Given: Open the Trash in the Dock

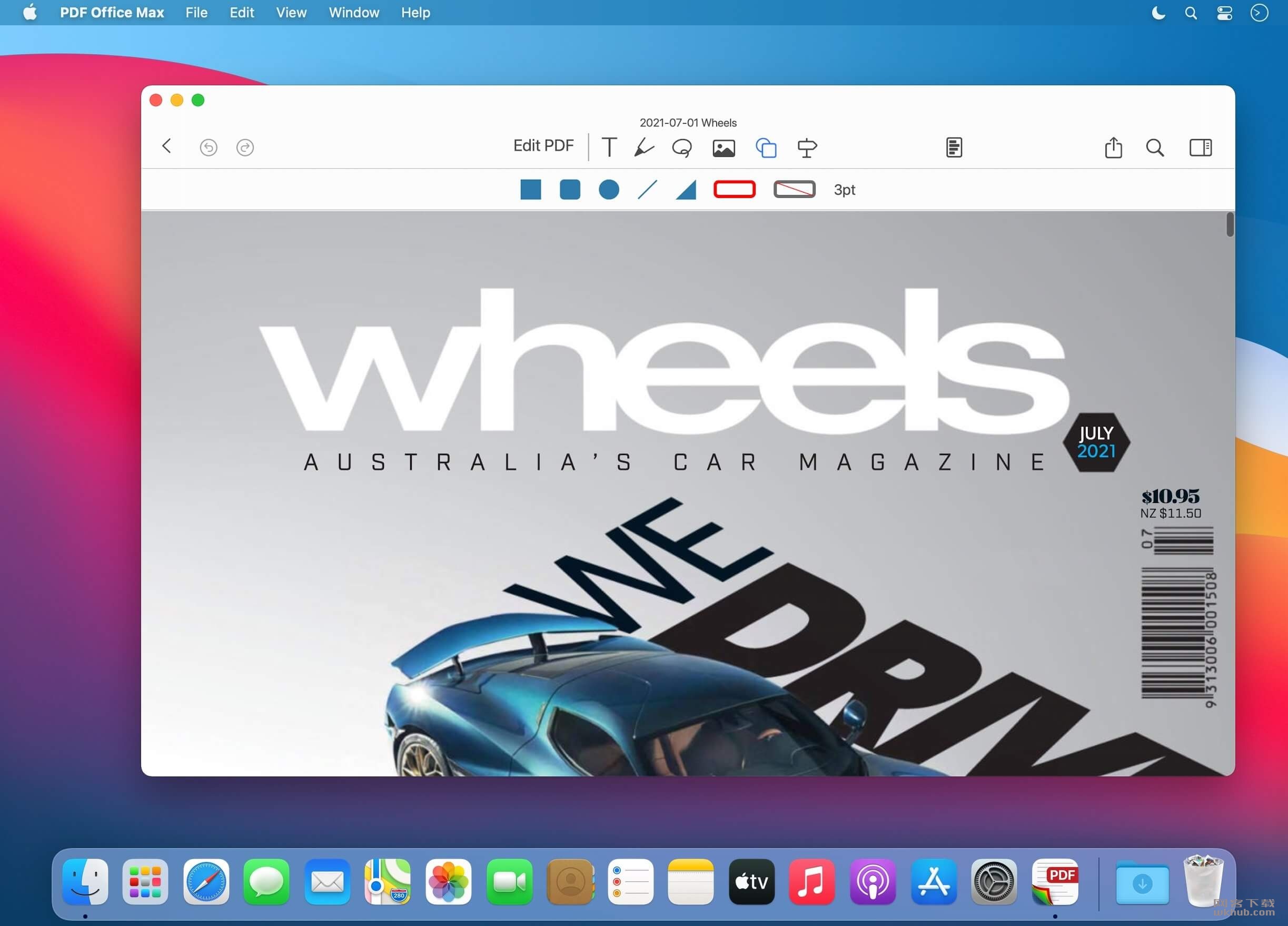Looking at the screenshot, I should point(1203,880).
